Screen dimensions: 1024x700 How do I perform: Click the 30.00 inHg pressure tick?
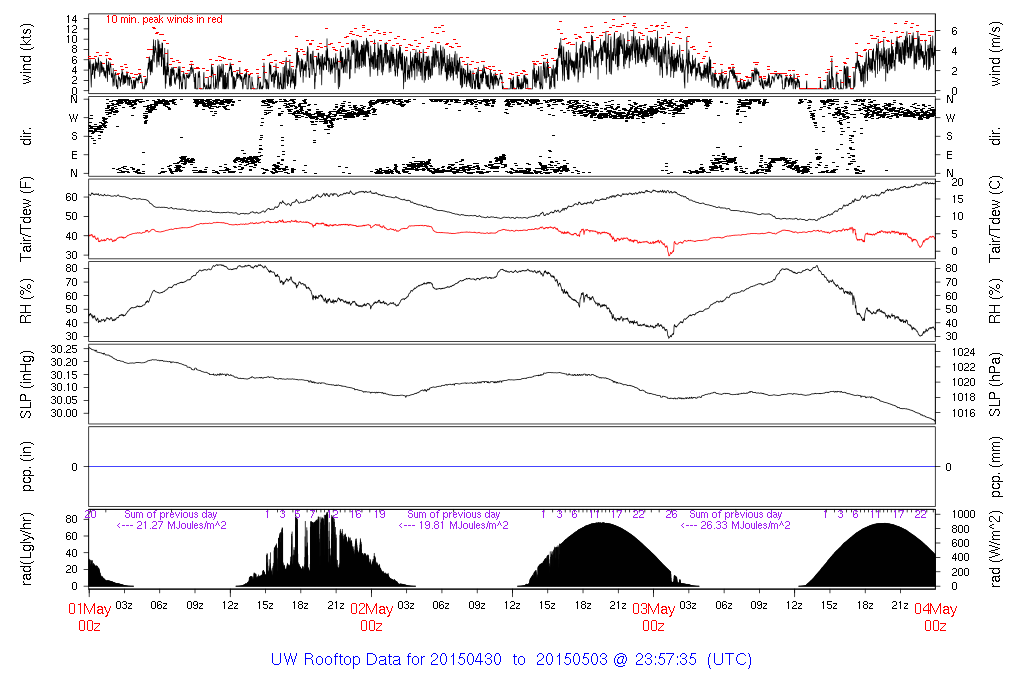point(64,413)
